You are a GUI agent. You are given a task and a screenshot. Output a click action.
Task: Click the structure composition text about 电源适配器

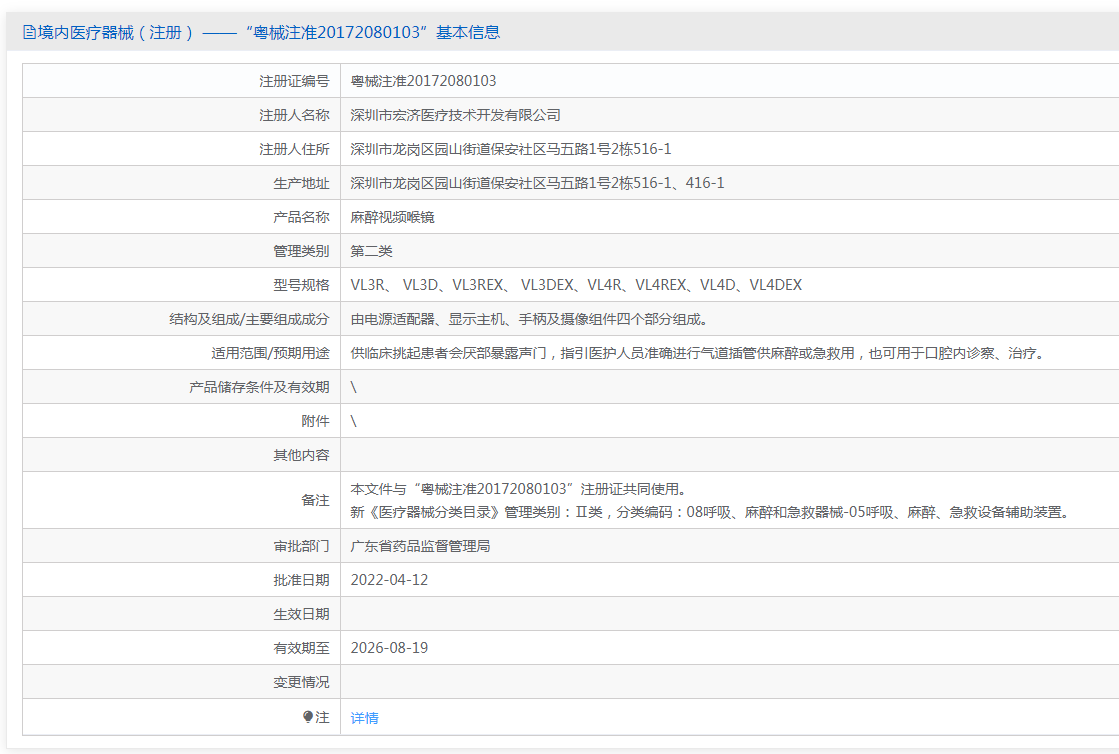tap(528, 319)
